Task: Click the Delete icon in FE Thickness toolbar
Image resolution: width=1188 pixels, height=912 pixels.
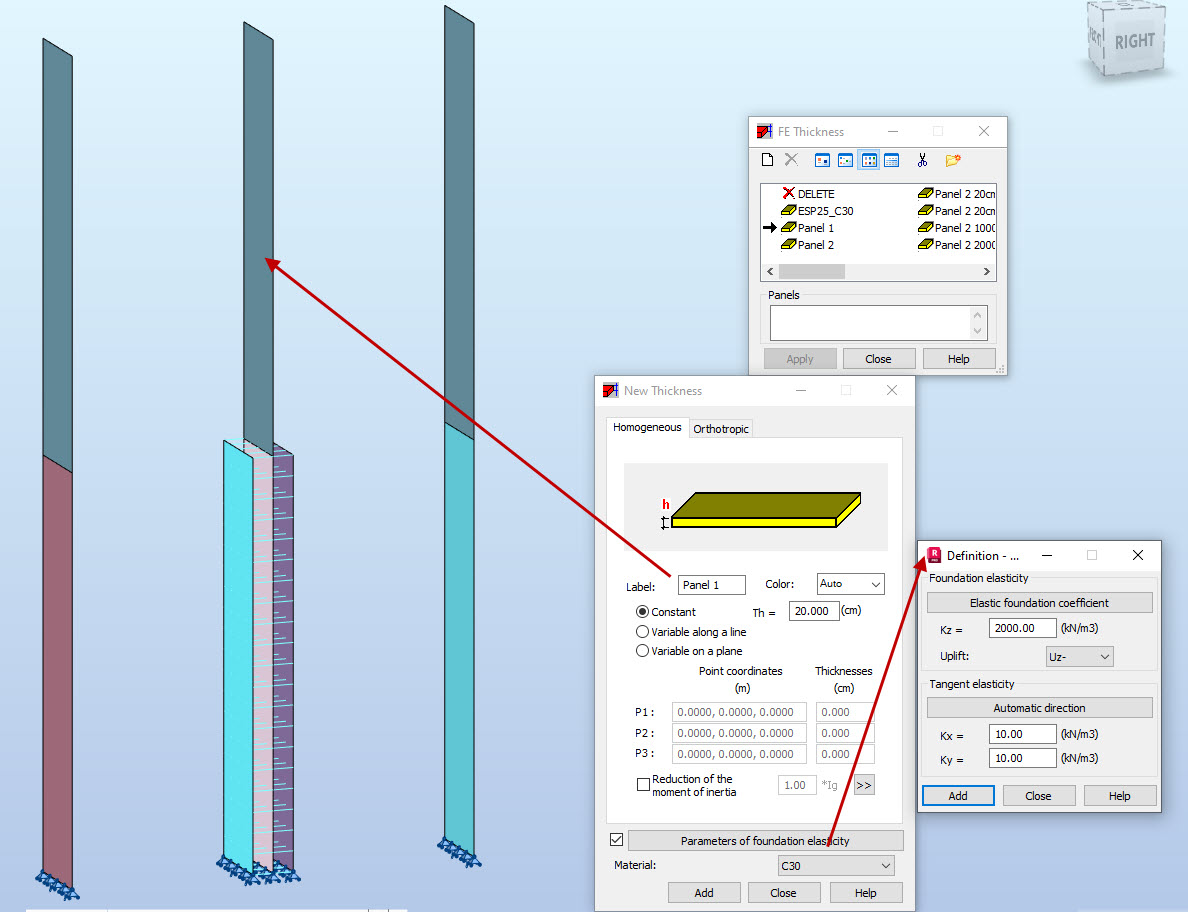Action: point(791,160)
